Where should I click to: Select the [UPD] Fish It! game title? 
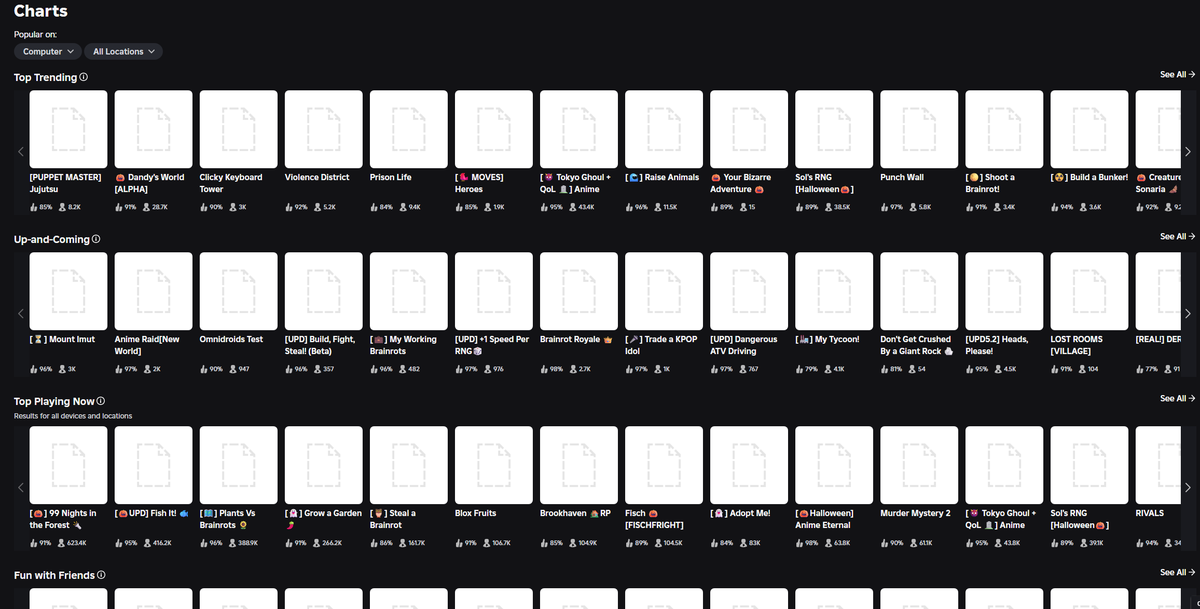[x=152, y=513]
